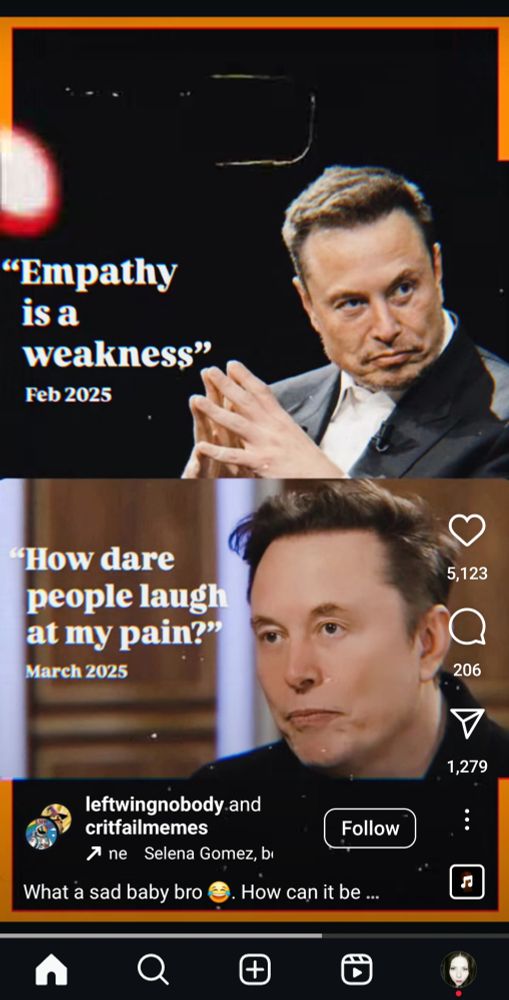The width and height of the screenshot is (509, 1000).
Task: Open the Reels tab
Action: click(x=357, y=970)
